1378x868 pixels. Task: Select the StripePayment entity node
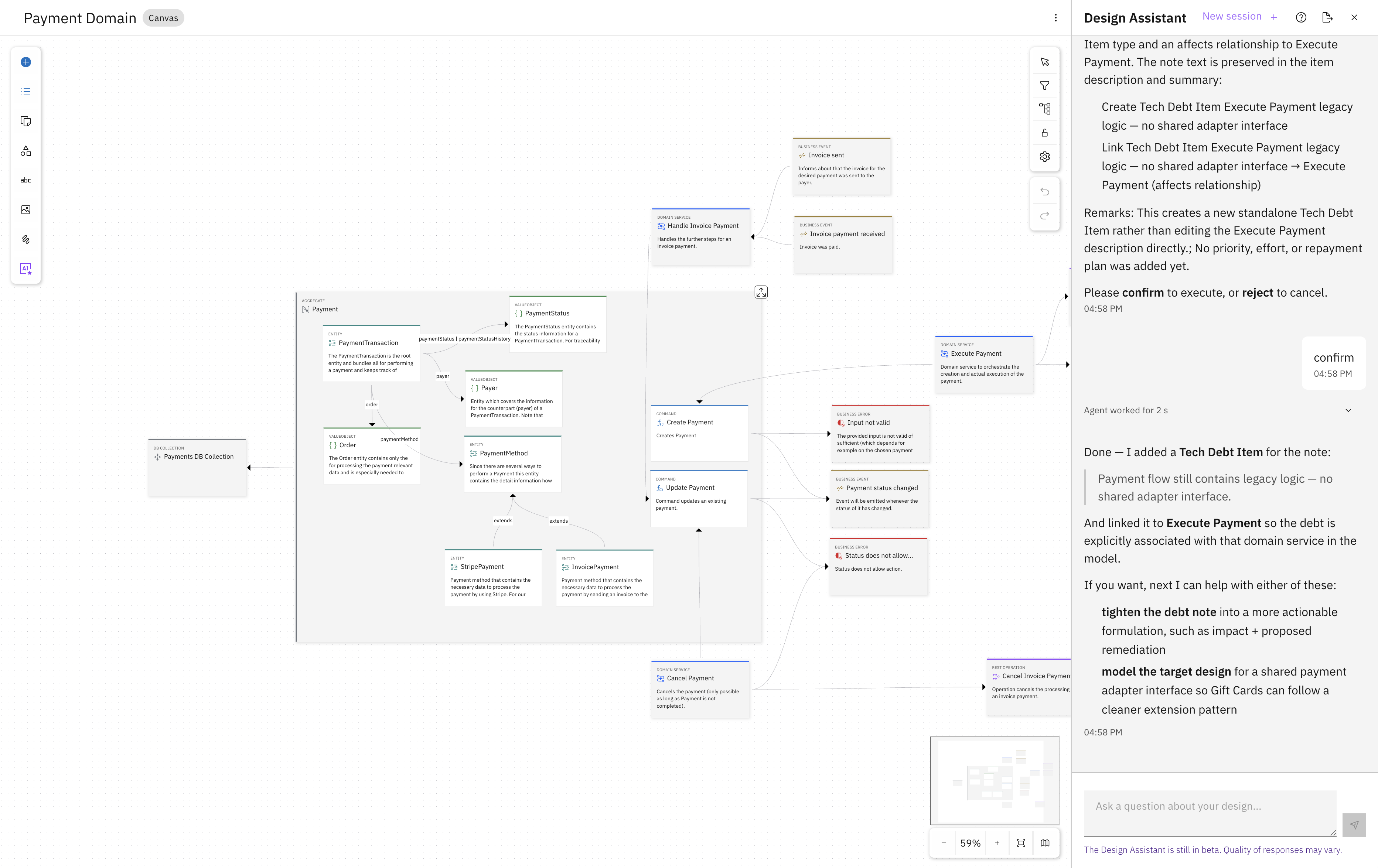tap(493, 577)
